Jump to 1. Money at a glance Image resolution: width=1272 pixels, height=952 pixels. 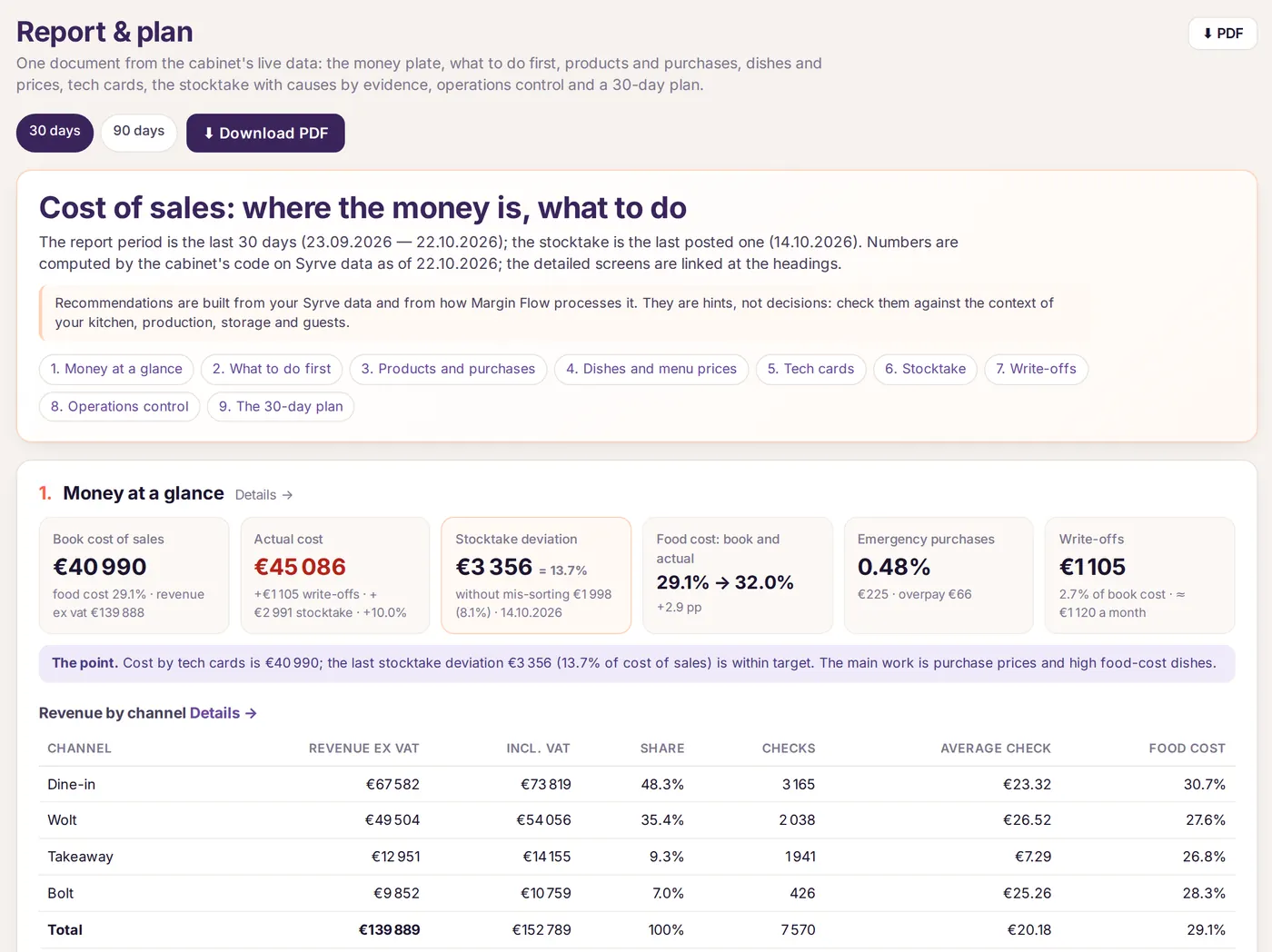(x=116, y=369)
